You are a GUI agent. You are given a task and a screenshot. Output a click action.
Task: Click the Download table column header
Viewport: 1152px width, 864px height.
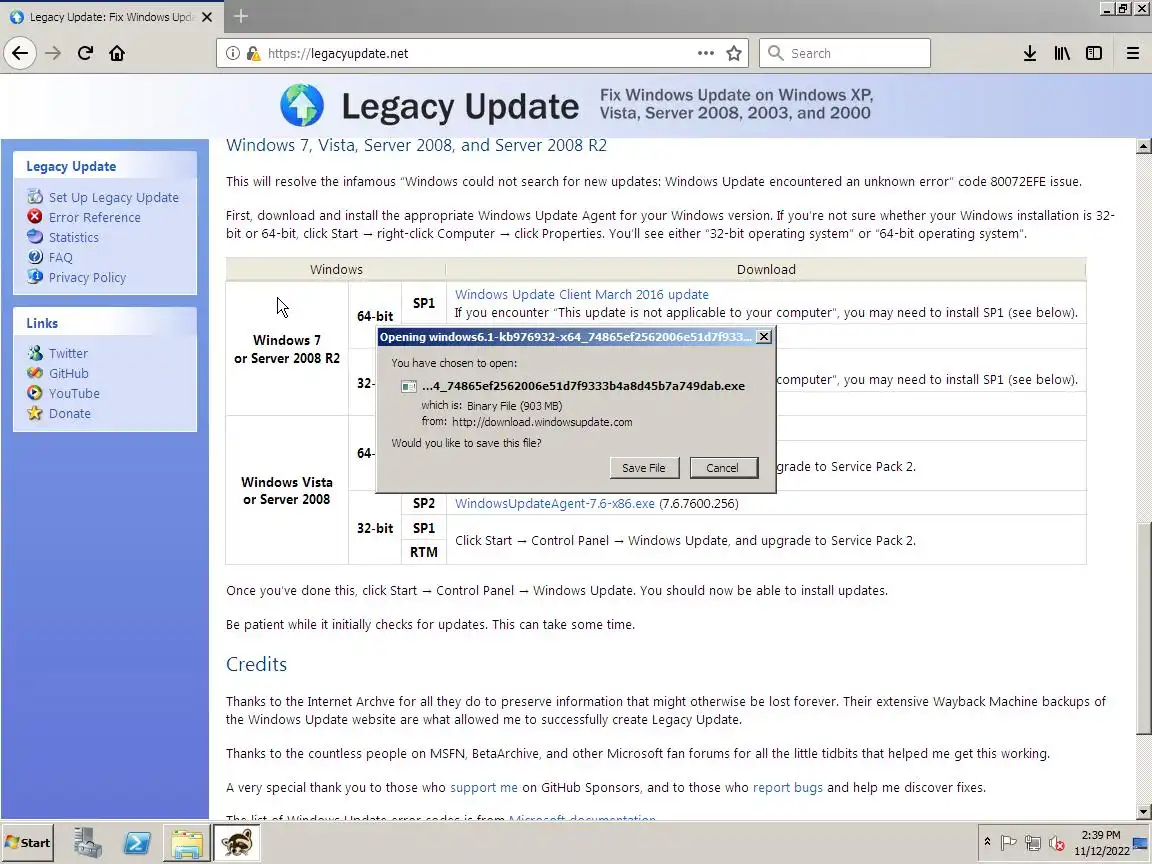pos(766,269)
